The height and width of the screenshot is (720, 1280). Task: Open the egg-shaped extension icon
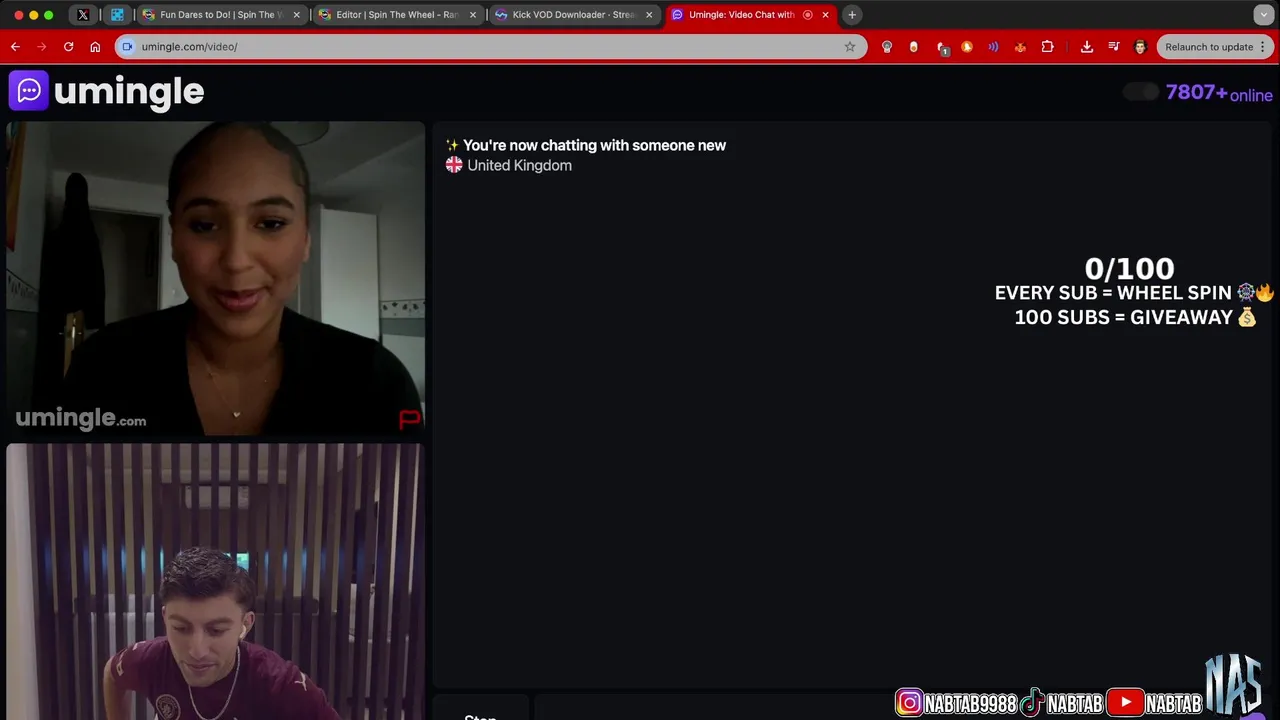pos(913,47)
